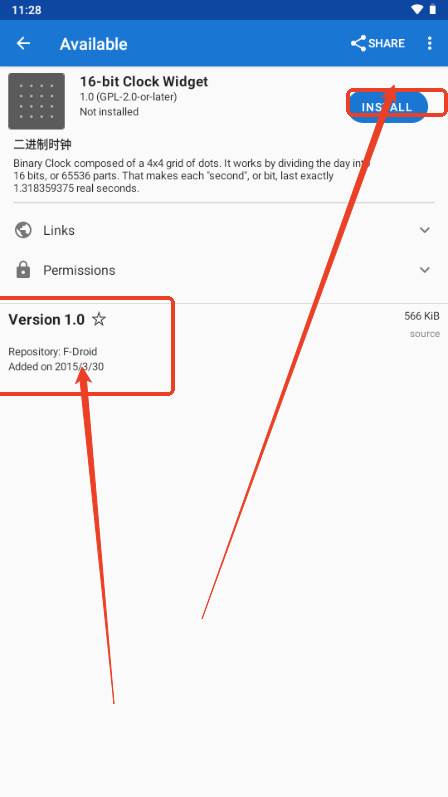This screenshot has height=797, width=448.
Task: Install the 16-bit Clock Widget
Action: (387, 107)
